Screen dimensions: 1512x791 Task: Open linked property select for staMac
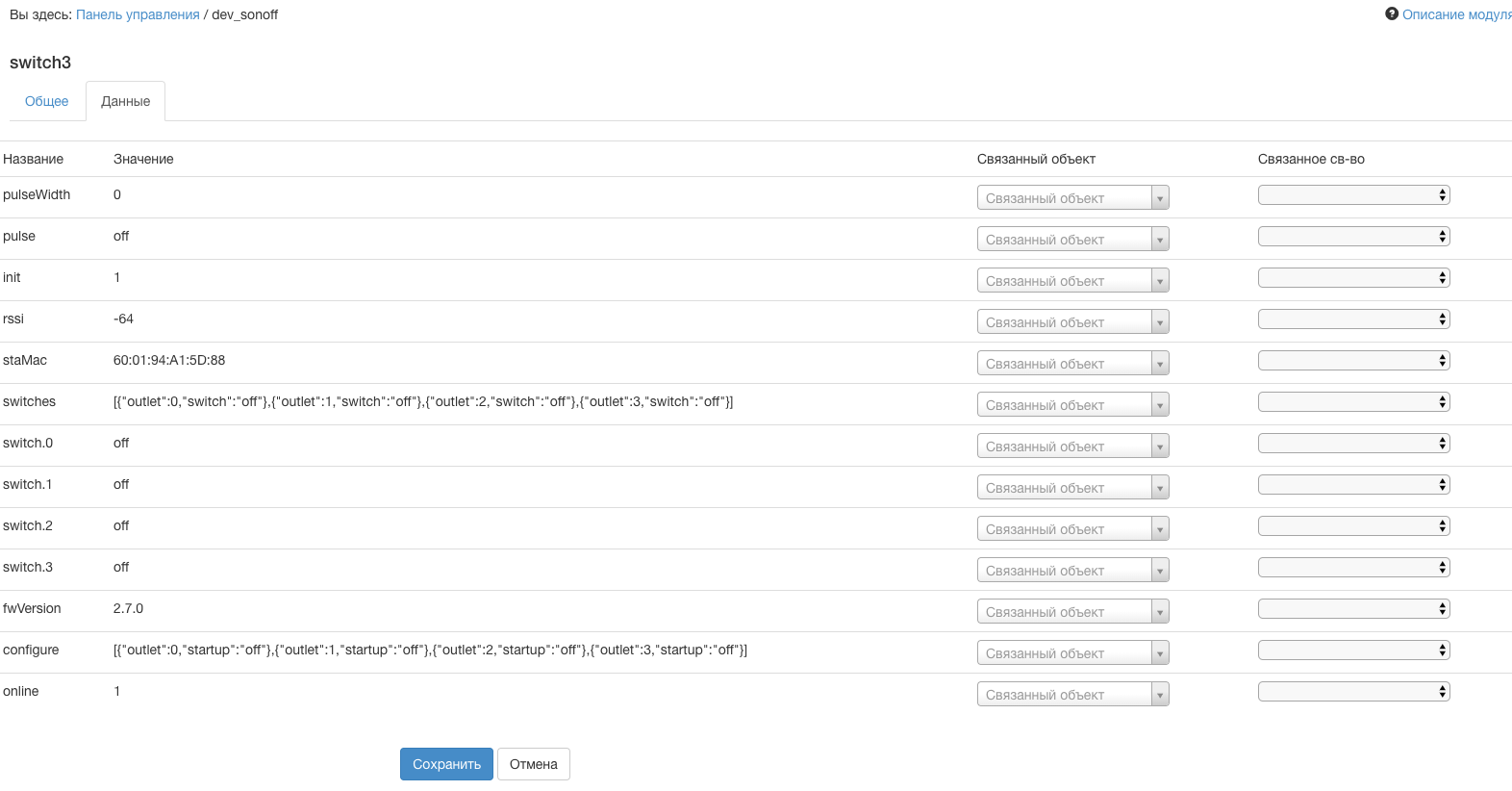tap(1353, 361)
